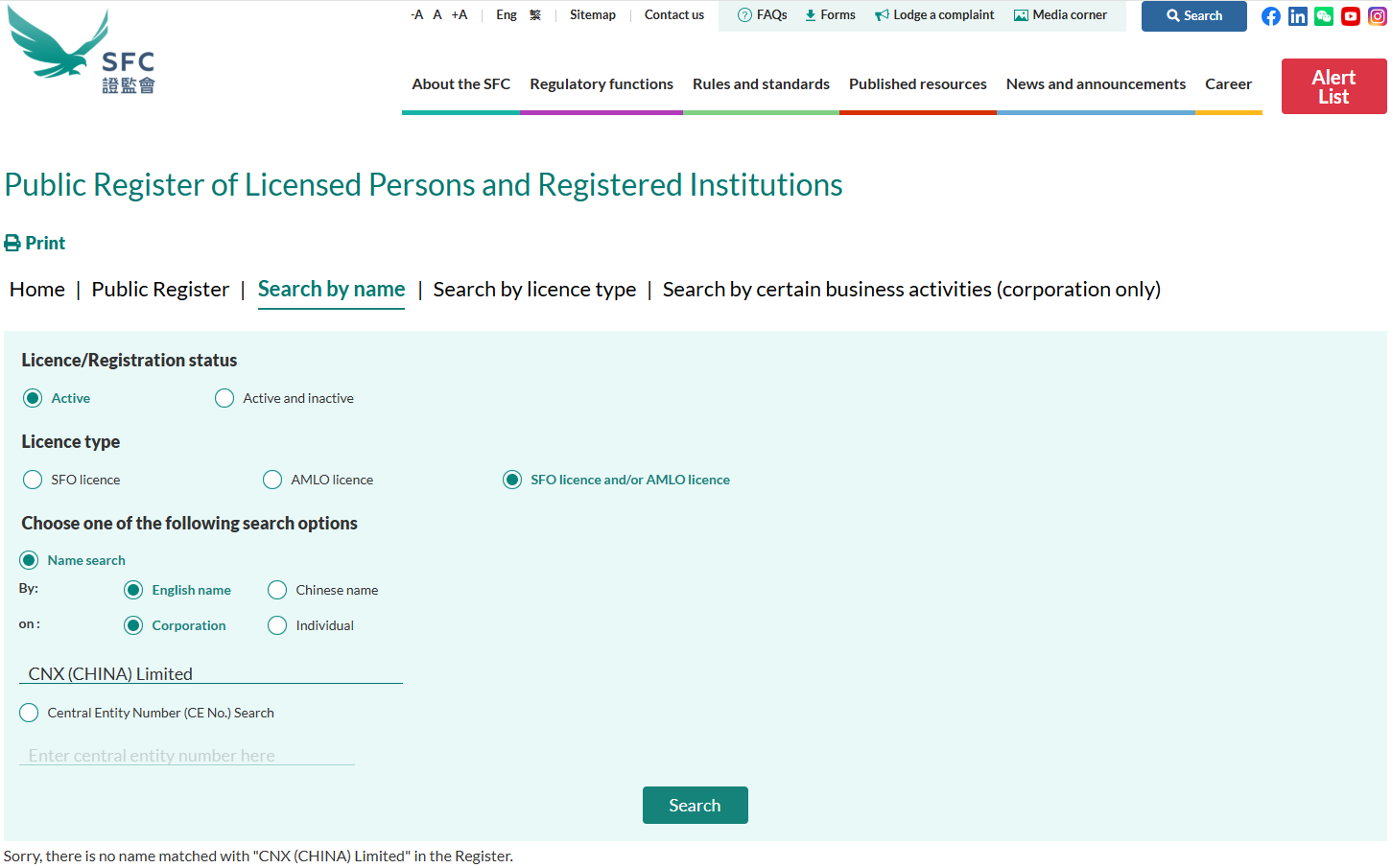Image resolution: width=1392 pixels, height=868 pixels.
Task: Open the Published resources menu
Action: pyautogui.click(x=918, y=84)
